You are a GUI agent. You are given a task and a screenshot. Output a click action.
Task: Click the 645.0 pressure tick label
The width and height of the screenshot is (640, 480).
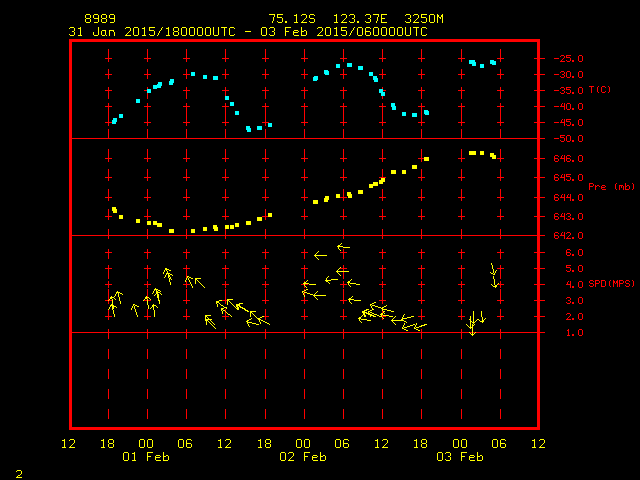[x=569, y=178]
